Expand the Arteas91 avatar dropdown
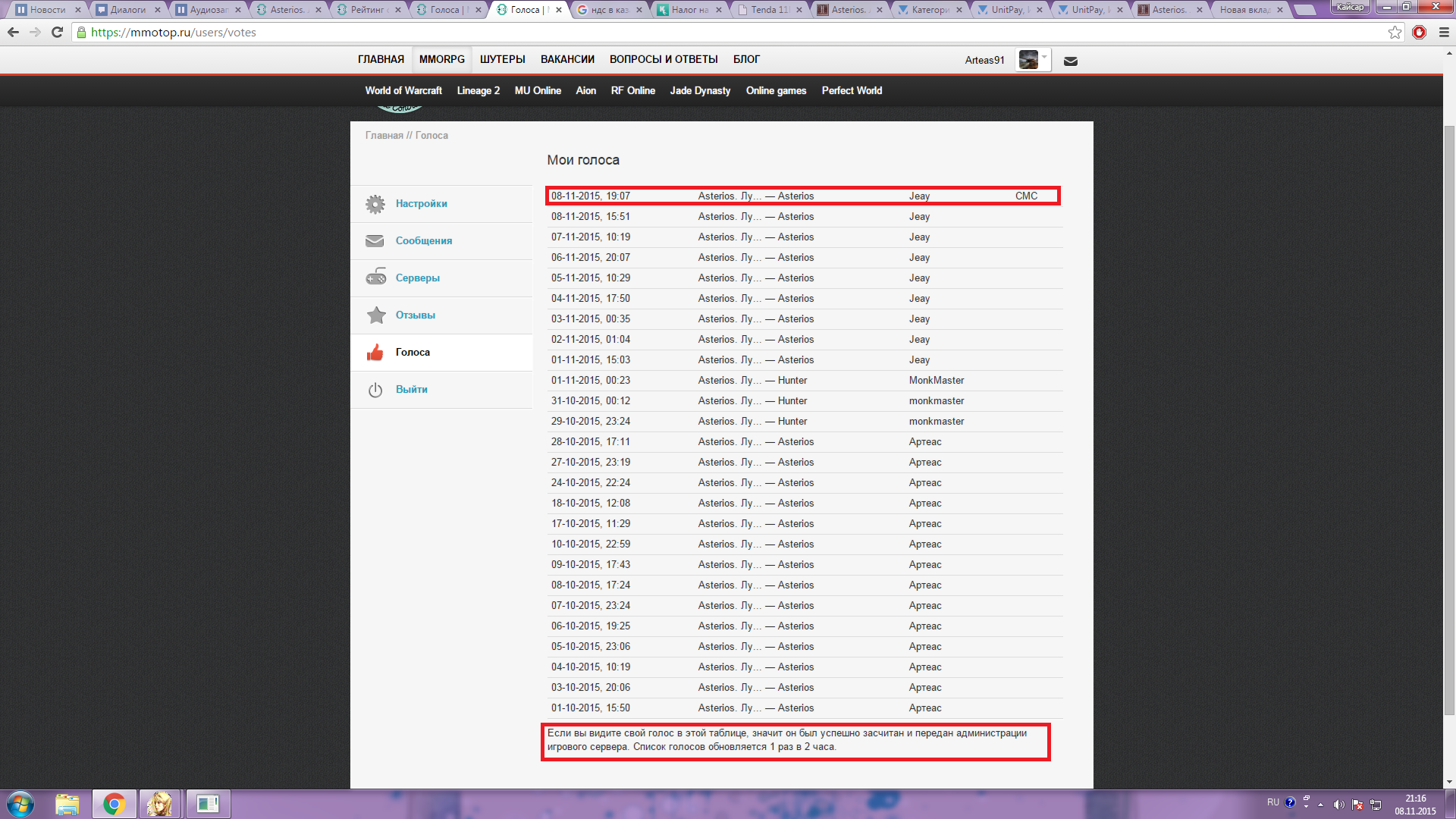The width and height of the screenshot is (1456, 819). point(1044,58)
